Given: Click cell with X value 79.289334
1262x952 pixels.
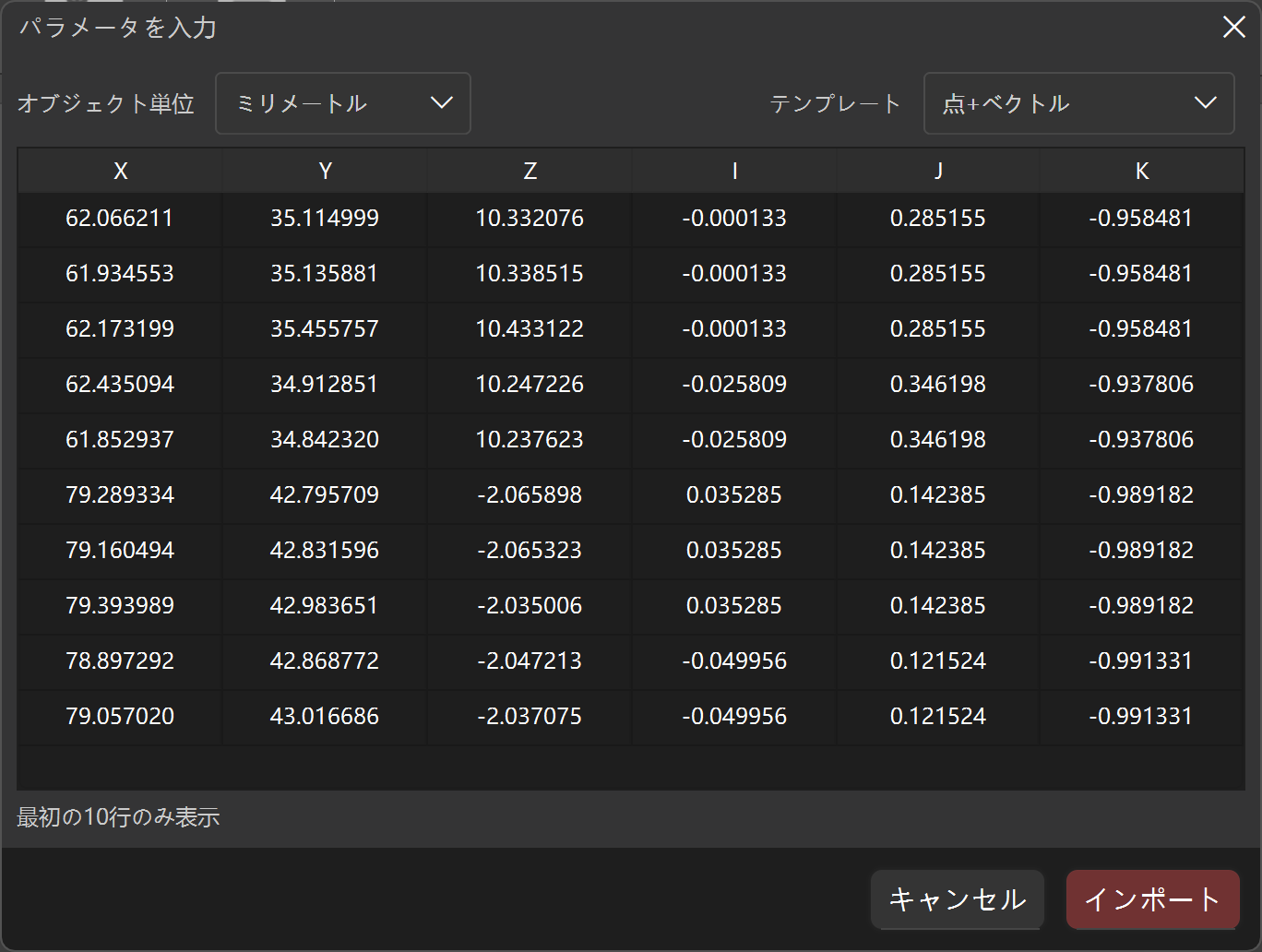Looking at the screenshot, I should 120,495.
